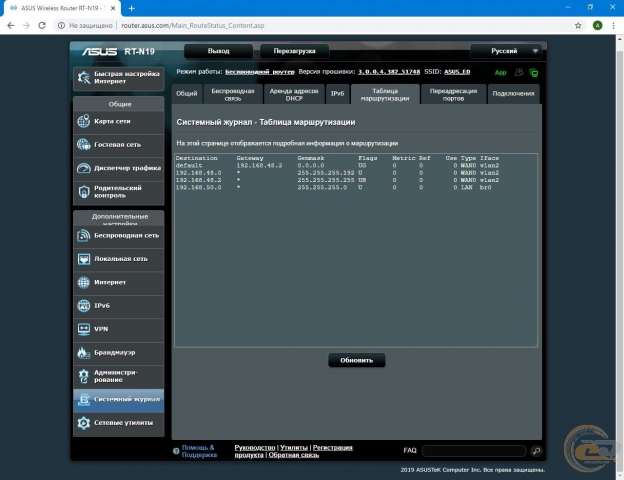
Task: Click the Обновить refresh button
Action: [x=357, y=360]
